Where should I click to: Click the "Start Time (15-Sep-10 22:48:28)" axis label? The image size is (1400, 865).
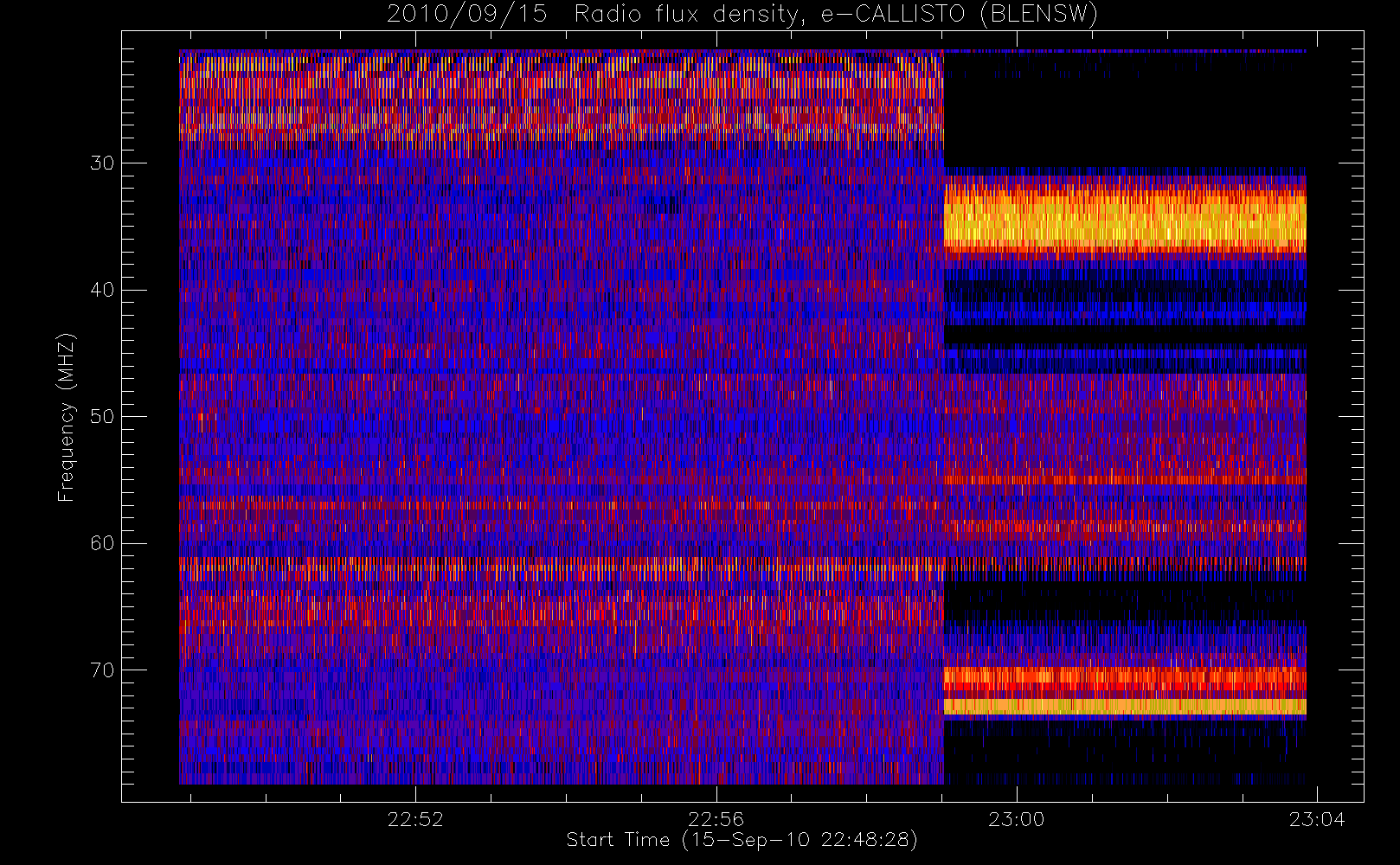coord(742,840)
